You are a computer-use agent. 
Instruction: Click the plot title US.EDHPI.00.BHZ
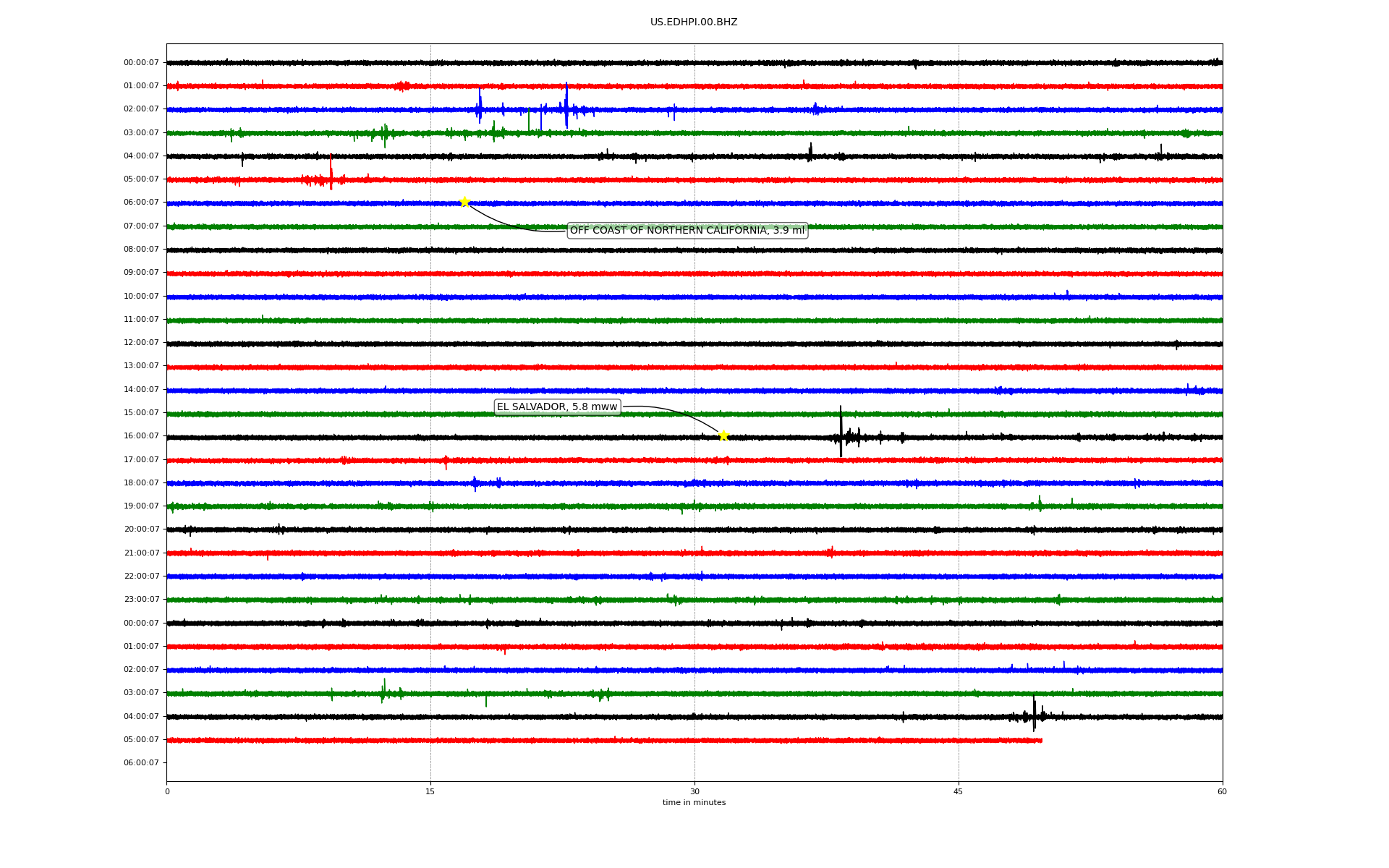point(694,22)
